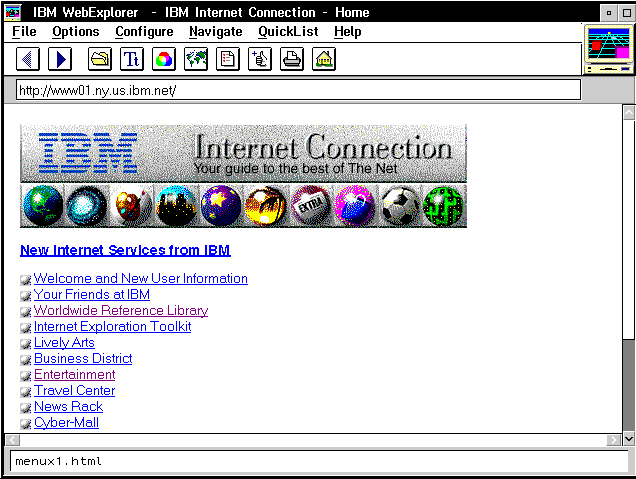Click the green circuit board sphere
This screenshot has width=636, height=479.
tap(443, 206)
